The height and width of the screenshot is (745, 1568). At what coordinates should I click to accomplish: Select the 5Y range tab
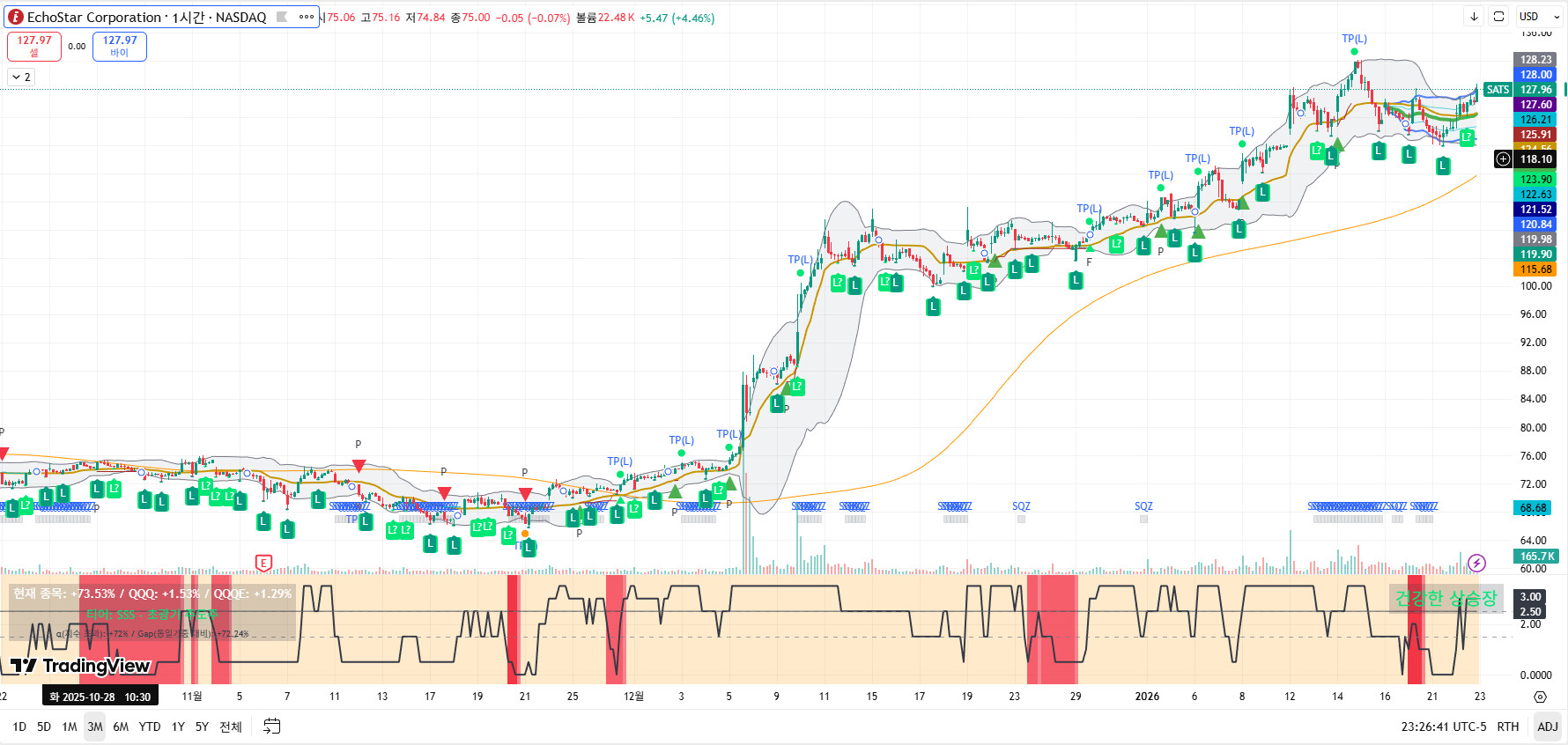coord(202,727)
